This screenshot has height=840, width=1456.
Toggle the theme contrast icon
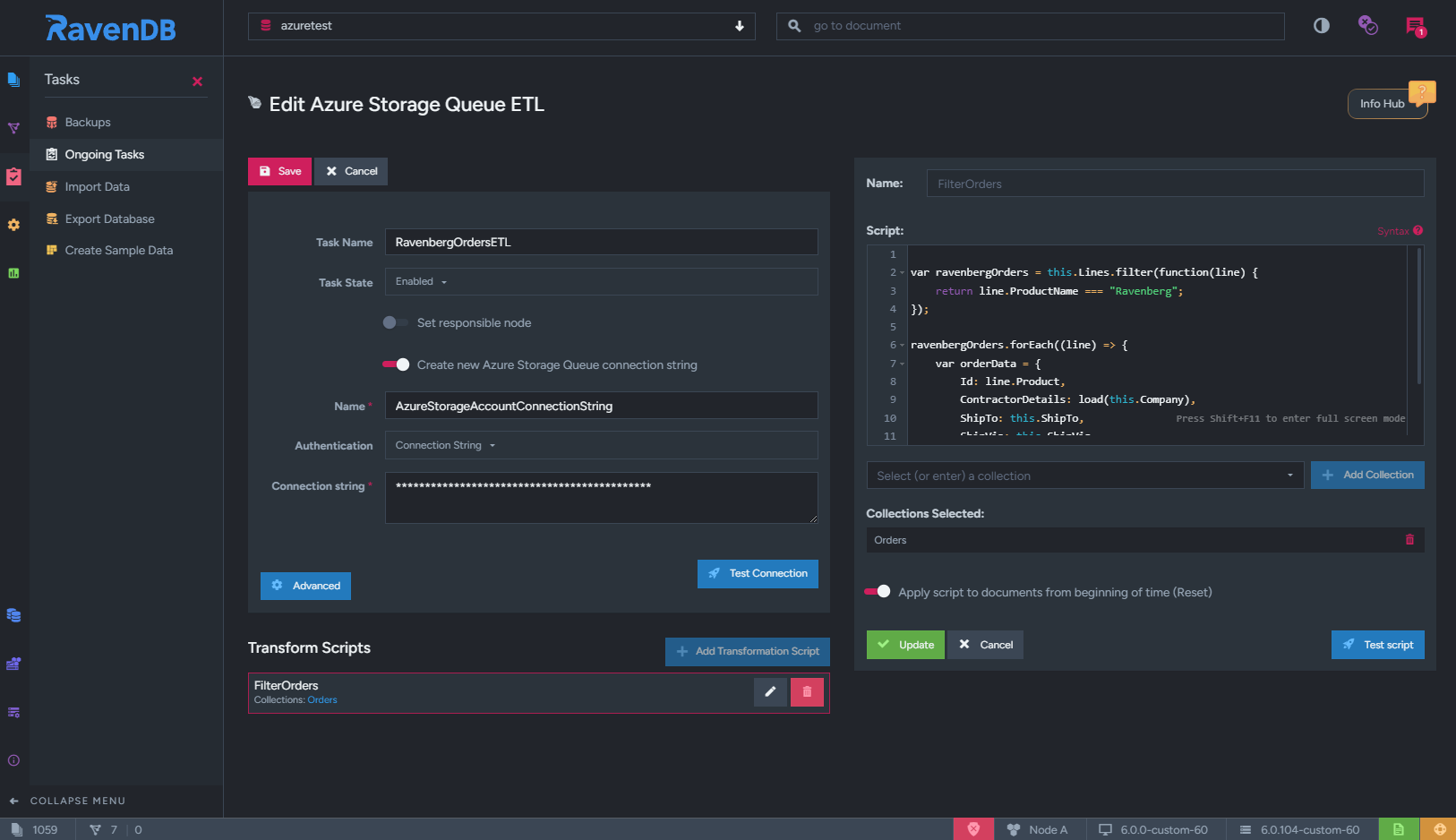pyautogui.click(x=1322, y=26)
